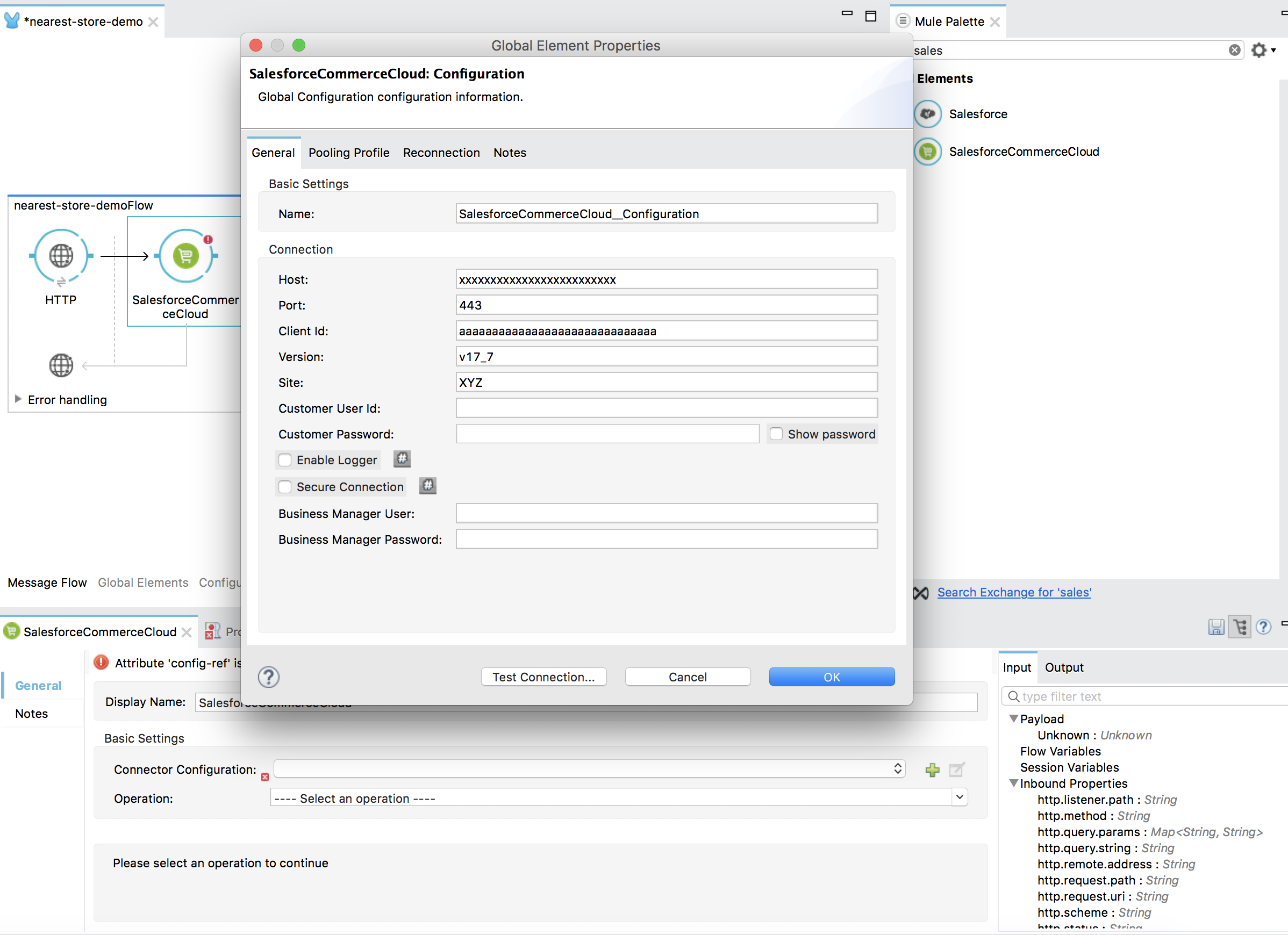Click OK to confirm configuration
Viewport: 1288px width, 935px height.
832,677
